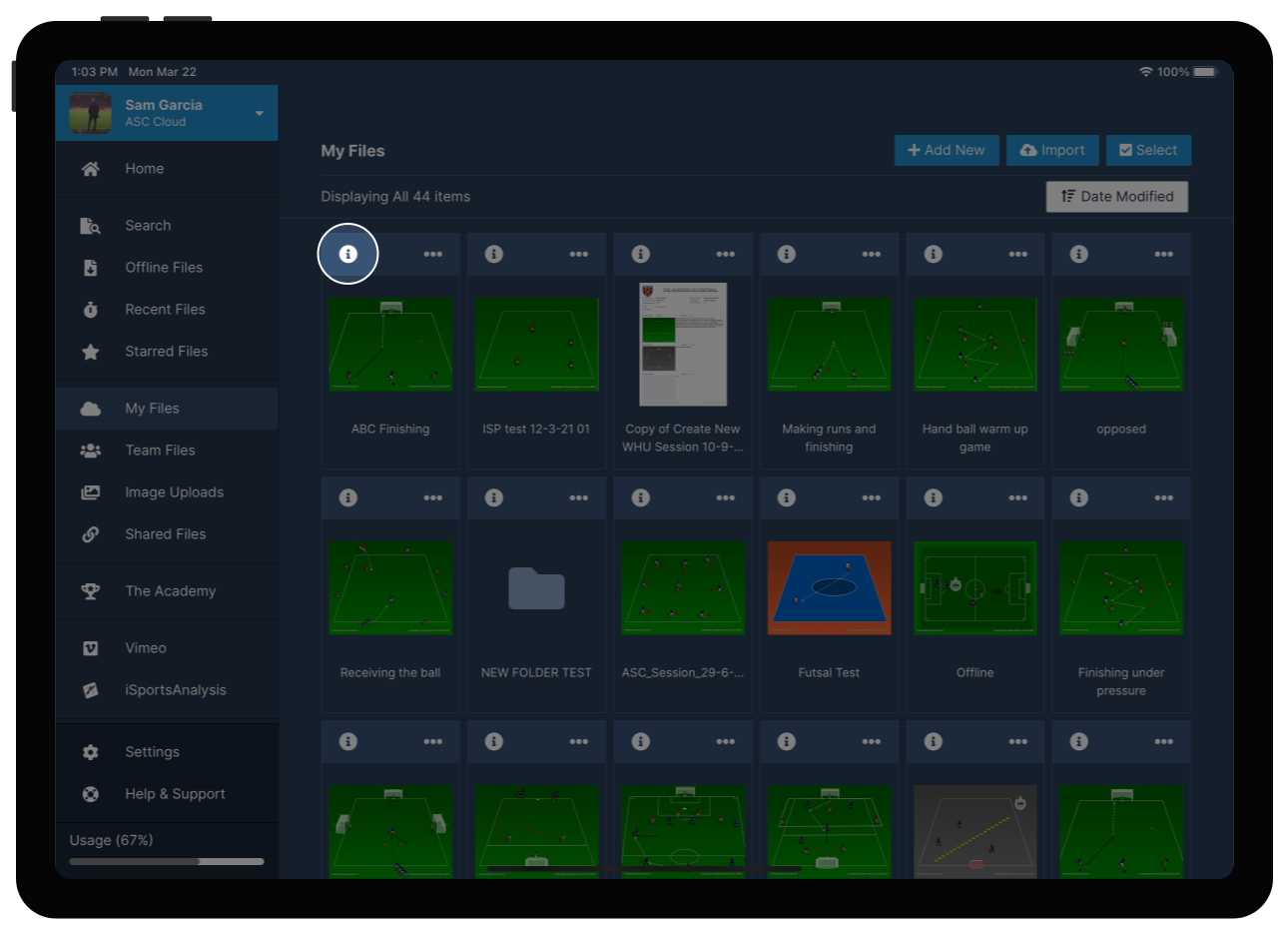This screenshot has width=1288, height=939.
Task: Select the Team Files sidebar icon
Action: (x=90, y=451)
